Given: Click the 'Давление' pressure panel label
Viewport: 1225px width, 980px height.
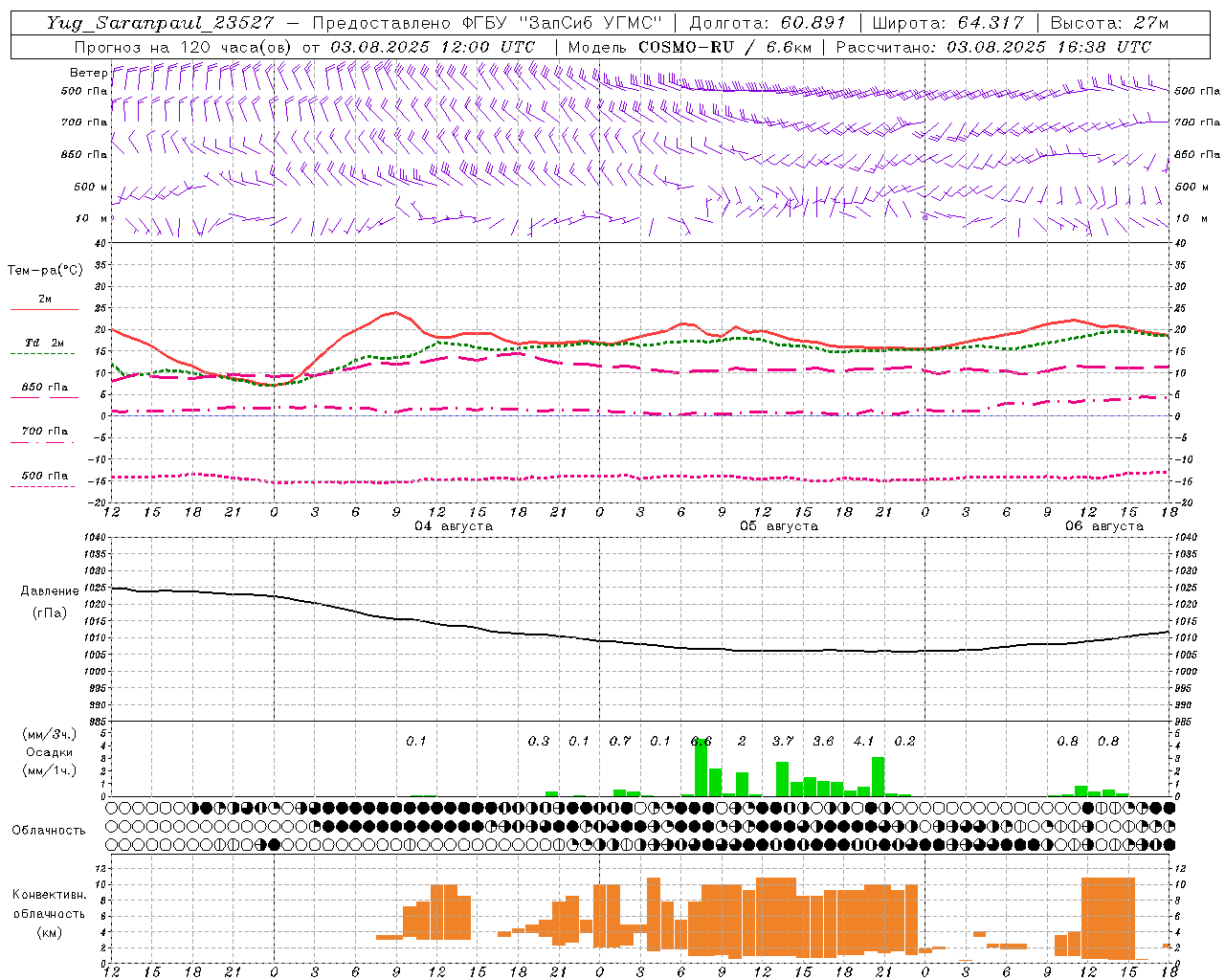Looking at the screenshot, I should pos(50,591).
